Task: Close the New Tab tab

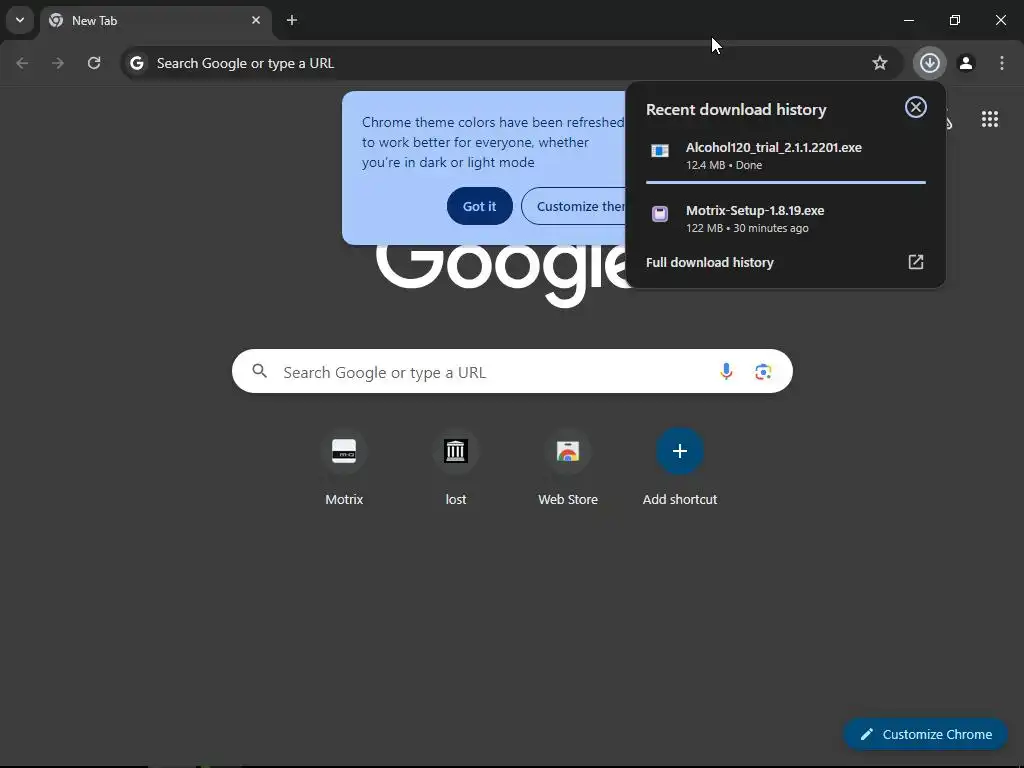Action: tap(256, 20)
